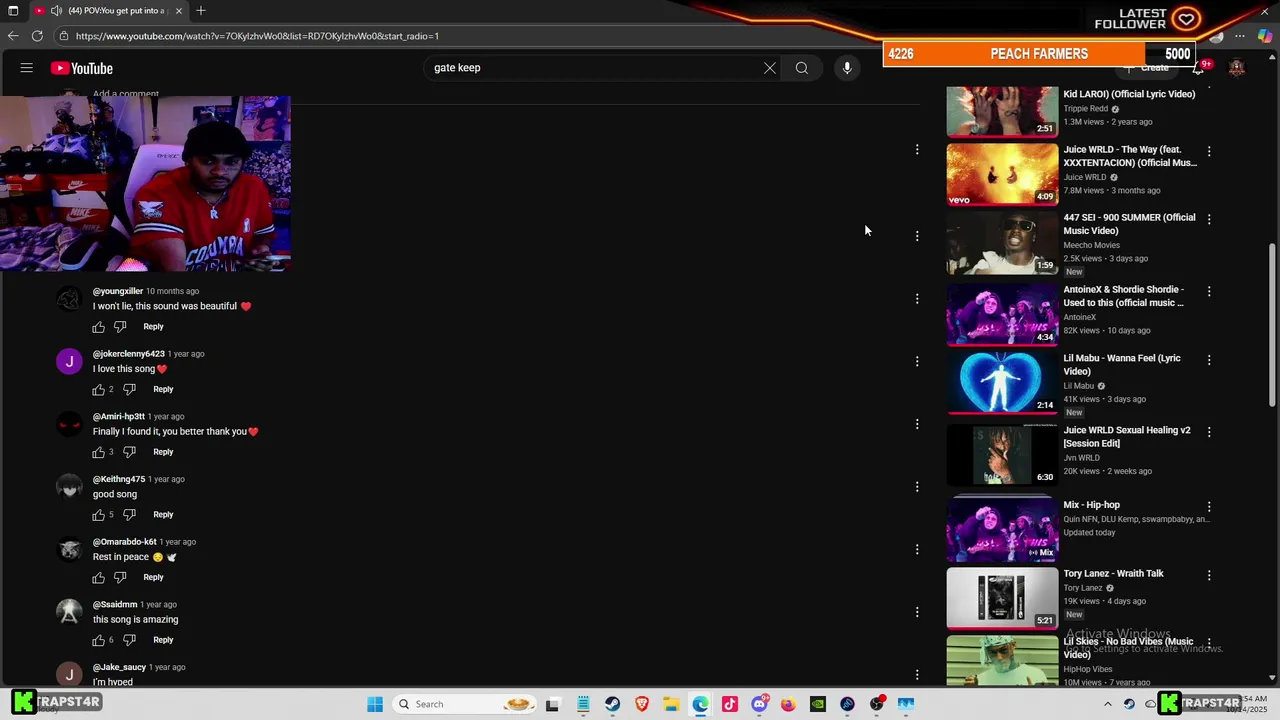Viewport: 1280px width, 720px height.
Task: Open 'Juice WRLD - The Way' video thumbnail
Action: pyautogui.click(x=1002, y=175)
